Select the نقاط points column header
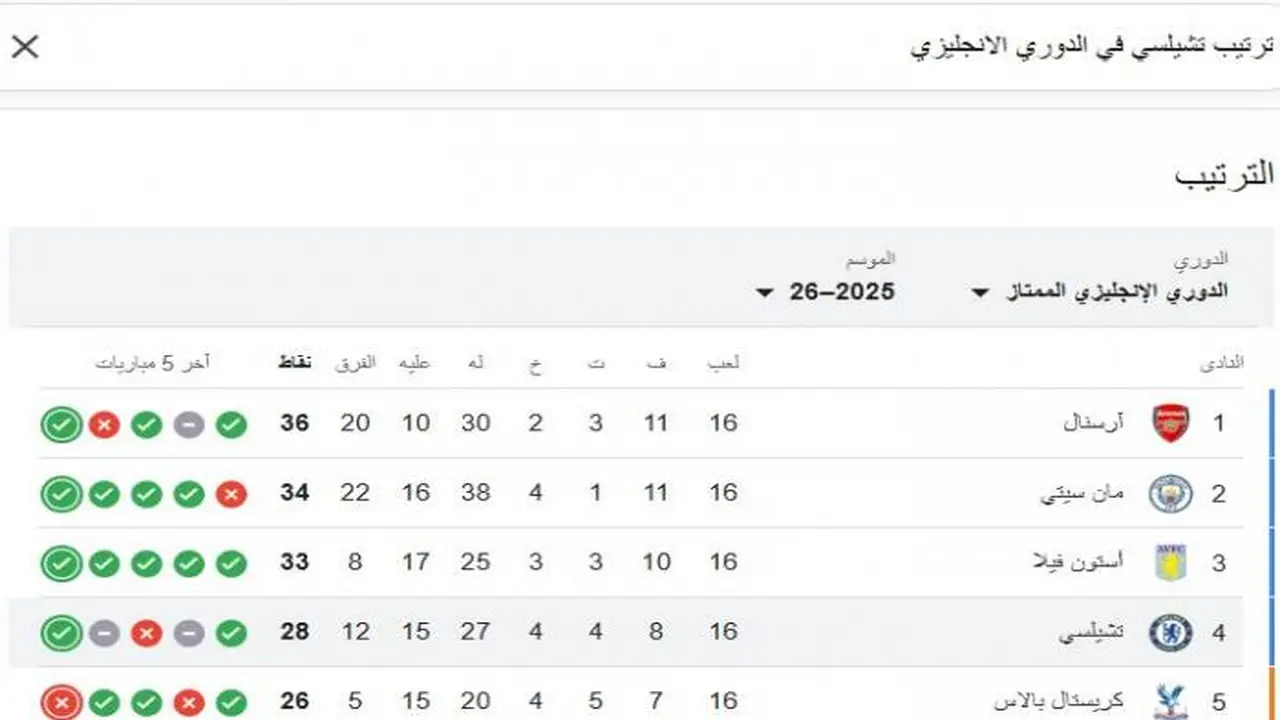Image resolution: width=1280 pixels, height=720 pixels. pyautogui.click(x=294, y=363)
